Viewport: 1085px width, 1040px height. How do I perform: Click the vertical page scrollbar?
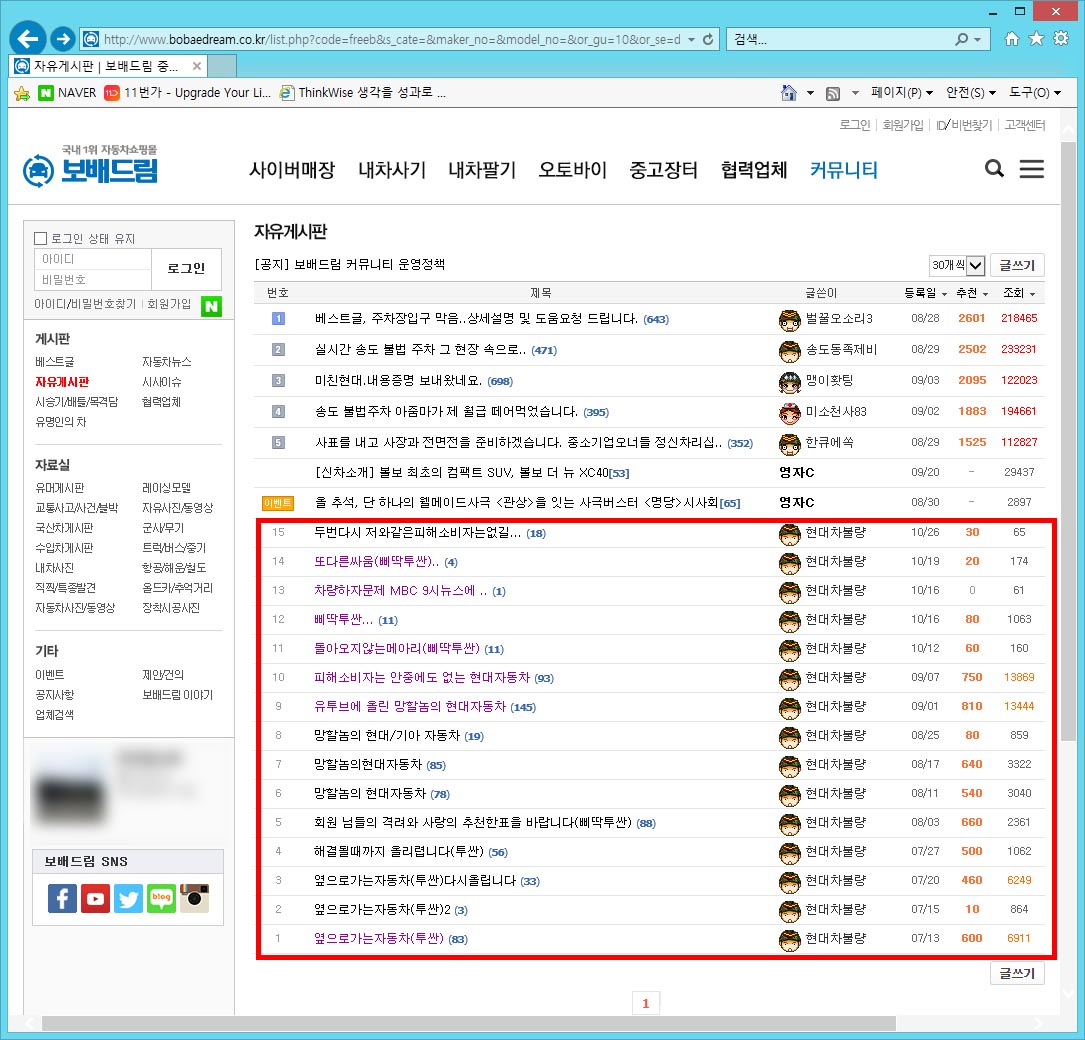click(1069, 500)
